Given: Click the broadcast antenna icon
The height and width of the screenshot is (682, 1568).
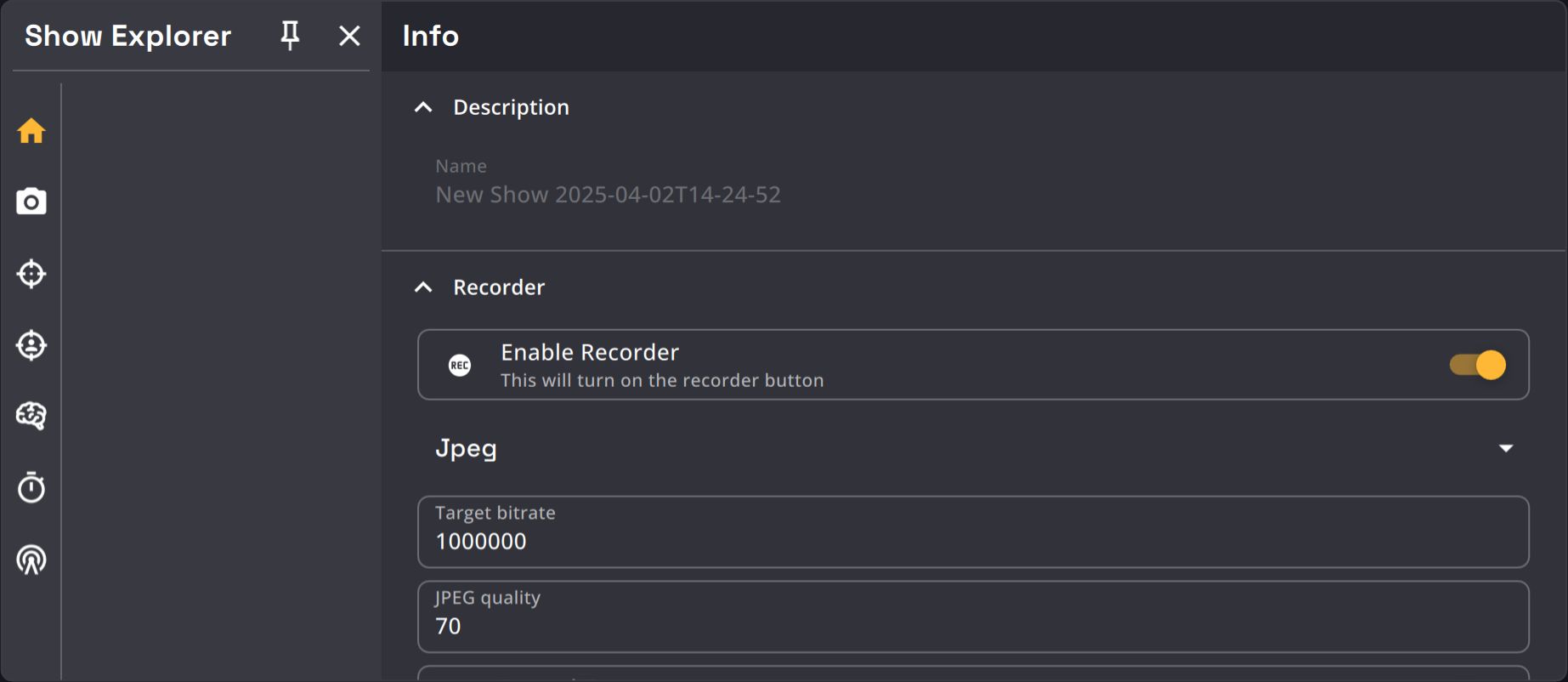Looking at the screenshot, I should point(31,560).
